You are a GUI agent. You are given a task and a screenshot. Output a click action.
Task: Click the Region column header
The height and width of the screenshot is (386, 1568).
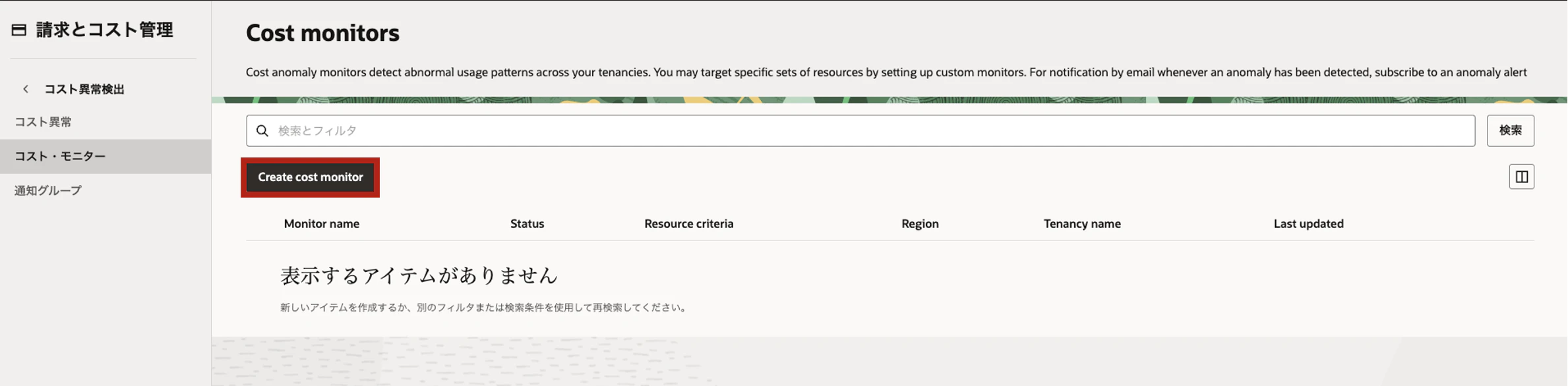click(x=920, y=223)
